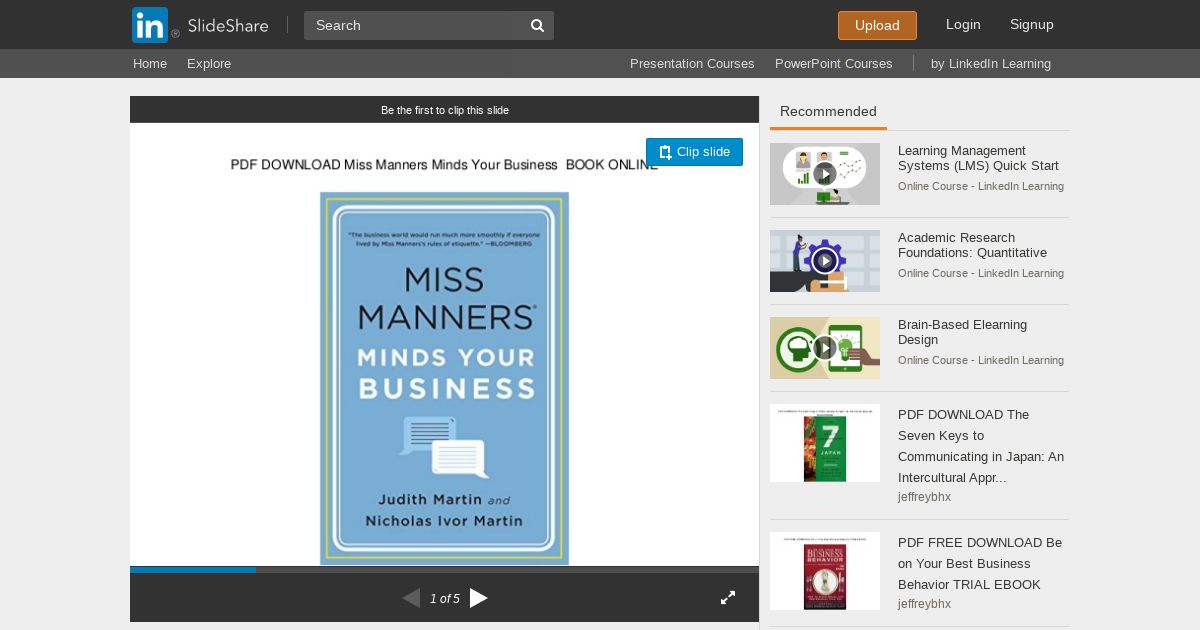The image size is (1200, 630).
Task: Click the LinkedIn logo icon
Action: pyautogui.click(x=150, y=25)
